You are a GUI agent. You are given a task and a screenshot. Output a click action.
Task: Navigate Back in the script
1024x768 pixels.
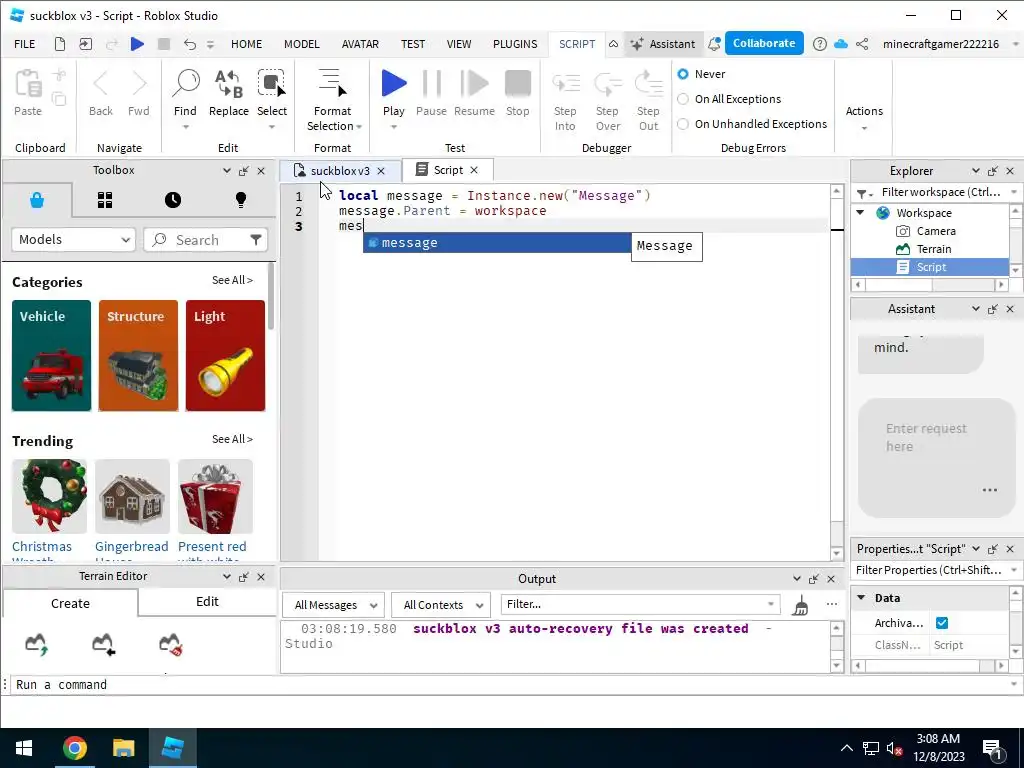(101, 84)
